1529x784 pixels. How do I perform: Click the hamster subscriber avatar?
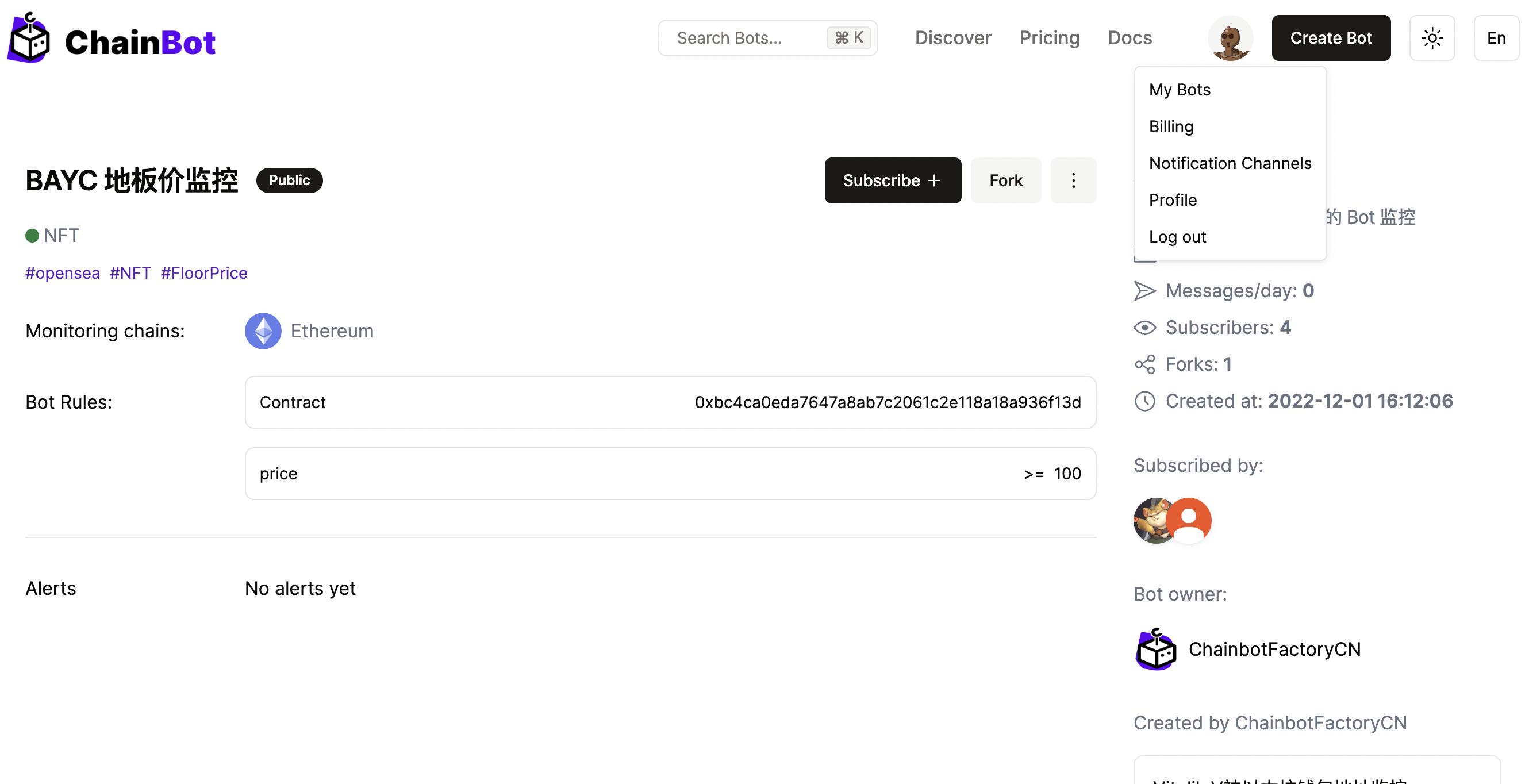coord(1150,521)
